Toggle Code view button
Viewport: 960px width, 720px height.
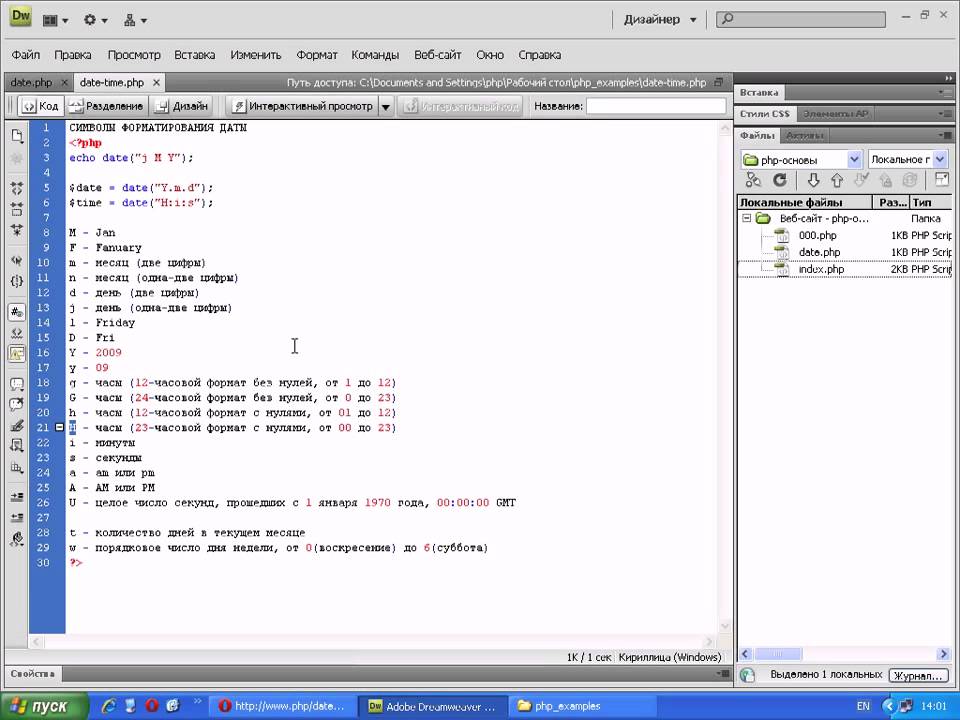click(40, 106)
